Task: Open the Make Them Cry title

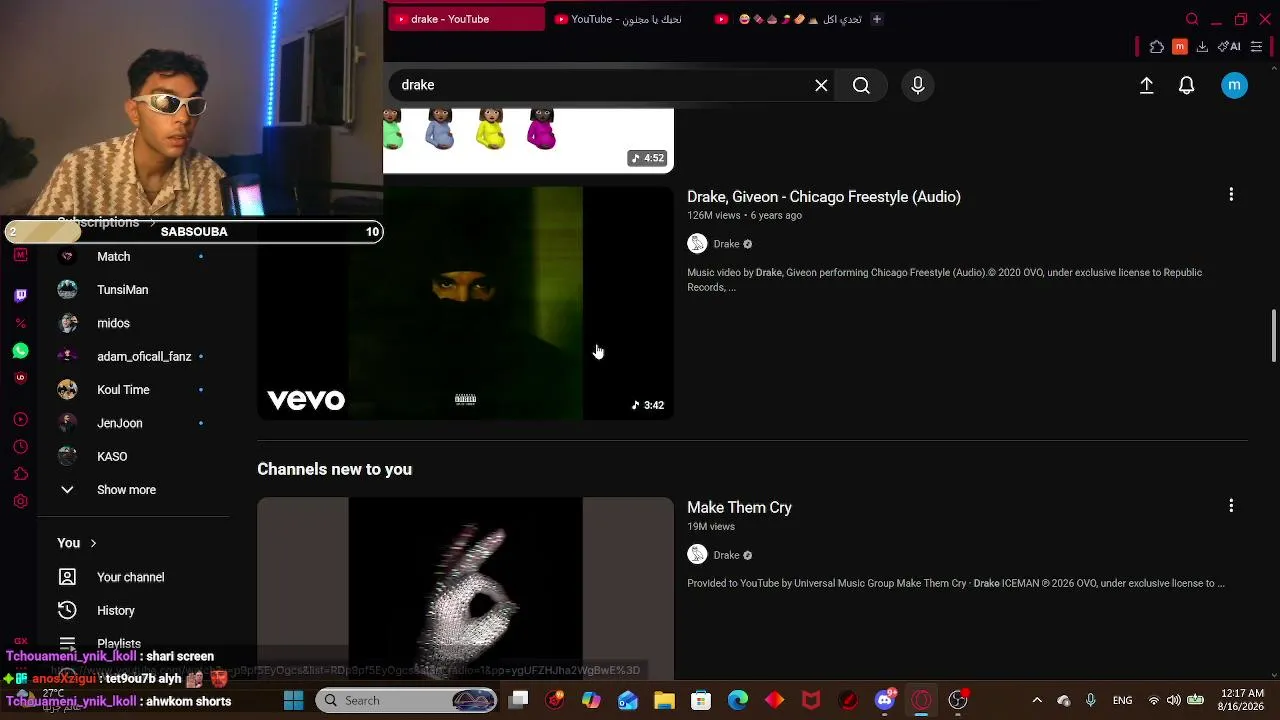Action: coord(739,508)
